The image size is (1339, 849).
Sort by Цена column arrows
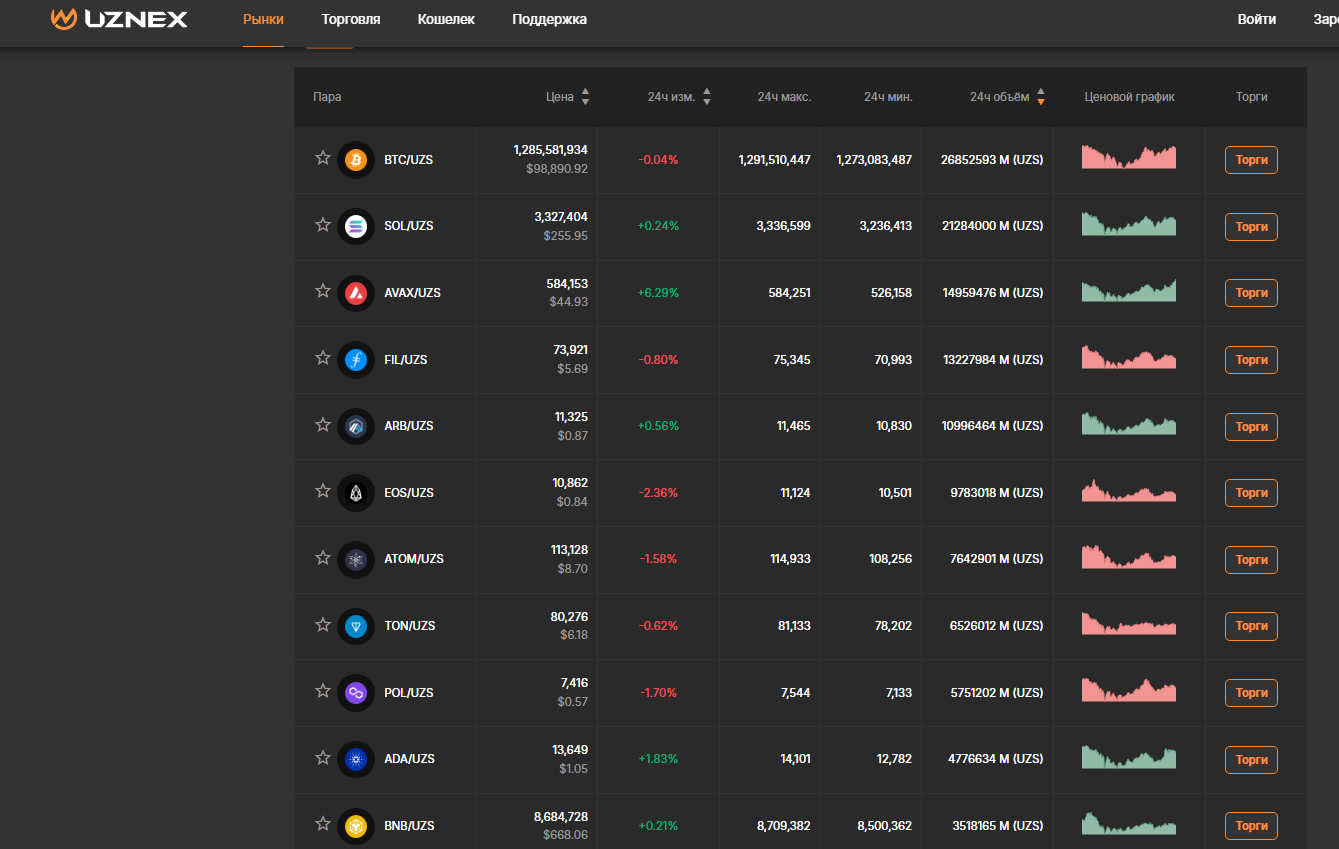[585, 97]
